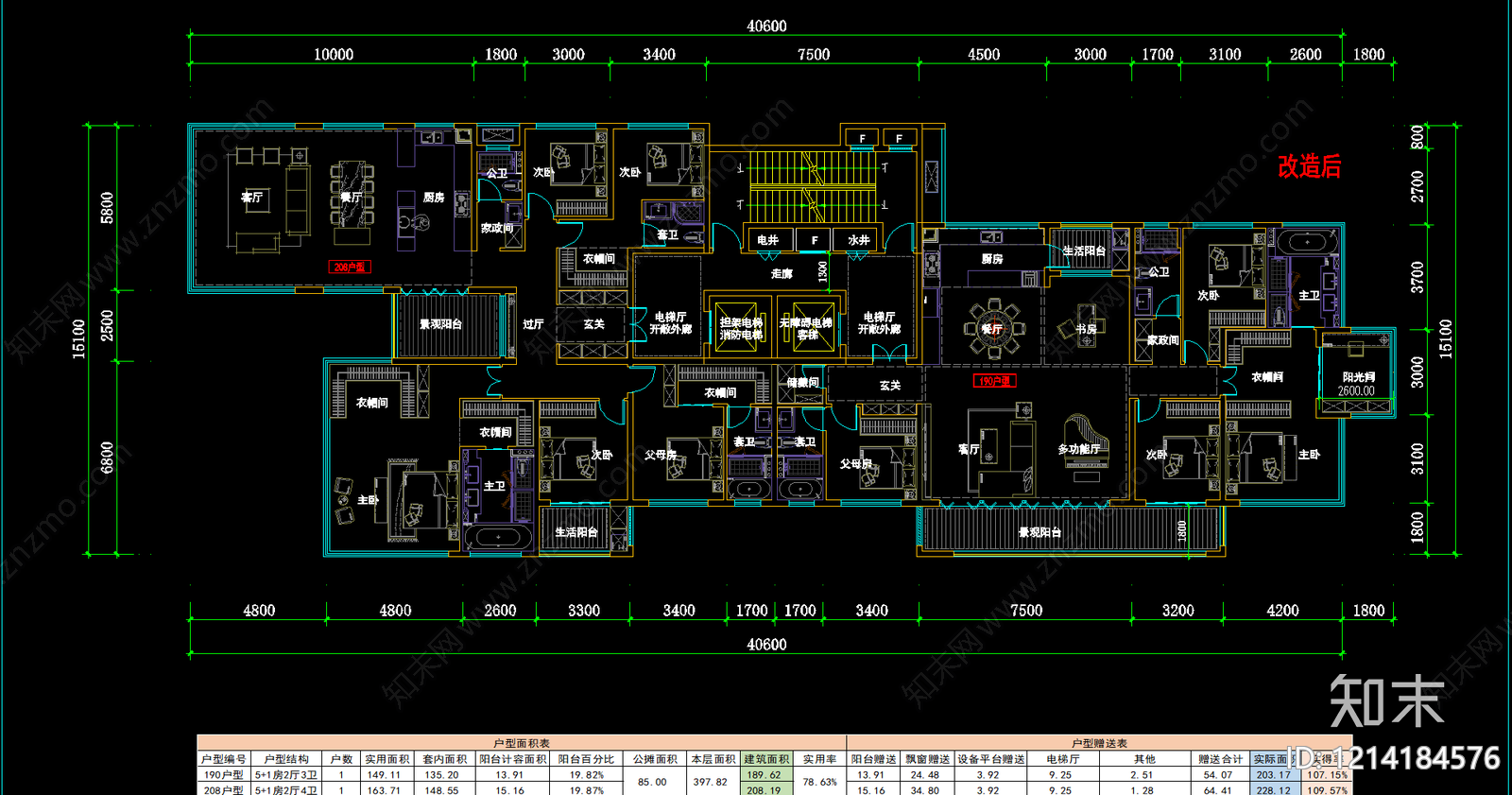Select the 户型结构 column header
The width and height of the screenshot is (1512, 795).
pos(286,759)
